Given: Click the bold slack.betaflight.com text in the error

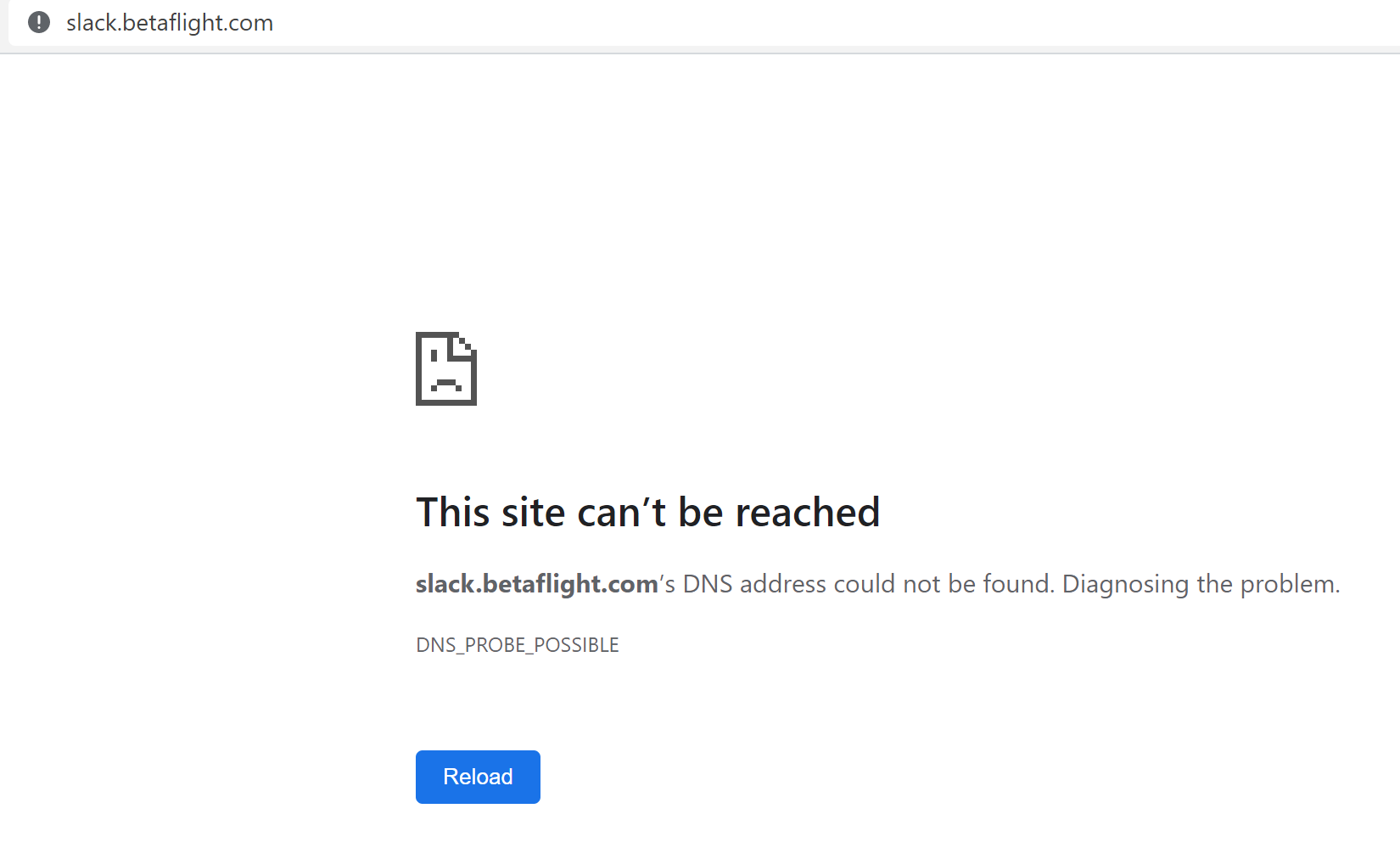Looking at the screenshot, I should pyautogui.click(x=535, y=583).
